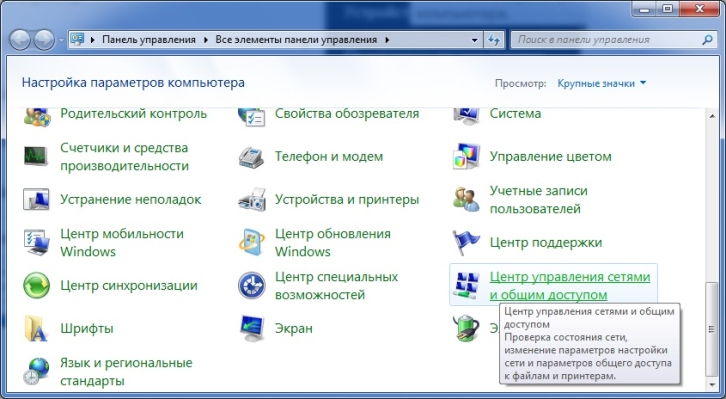Click the Система computer icon
Image resolution: width=726 pixels, height=399 pixels.
(x=466, y=117)
